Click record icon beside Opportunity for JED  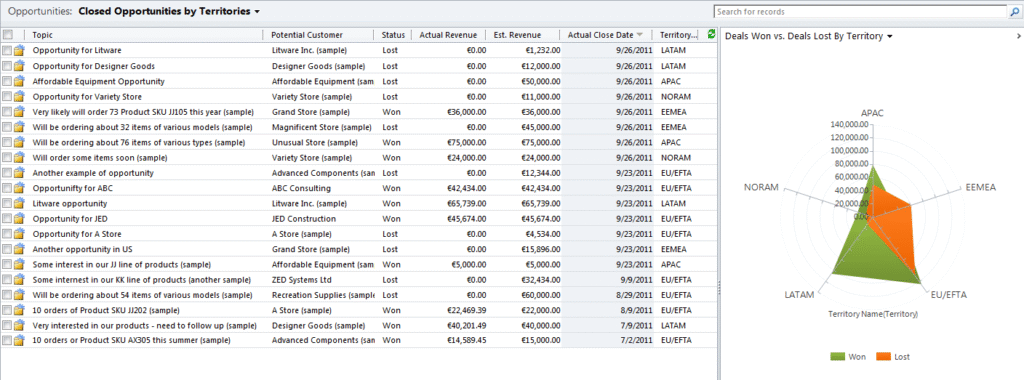[19, 219]
